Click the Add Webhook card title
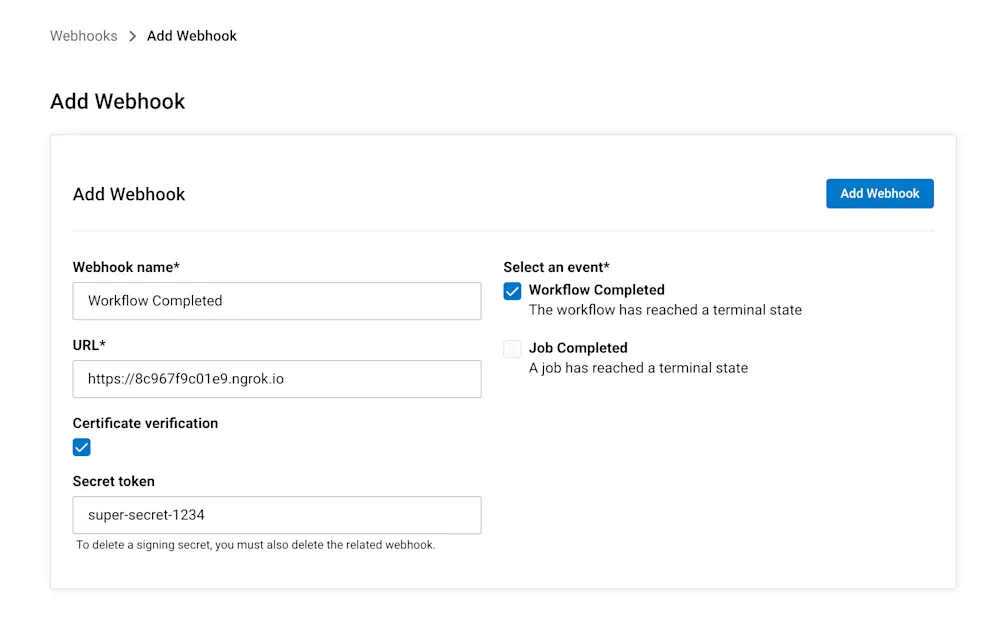The width and height of the screenshot is (1003, 644). click(x=128, y=194)
